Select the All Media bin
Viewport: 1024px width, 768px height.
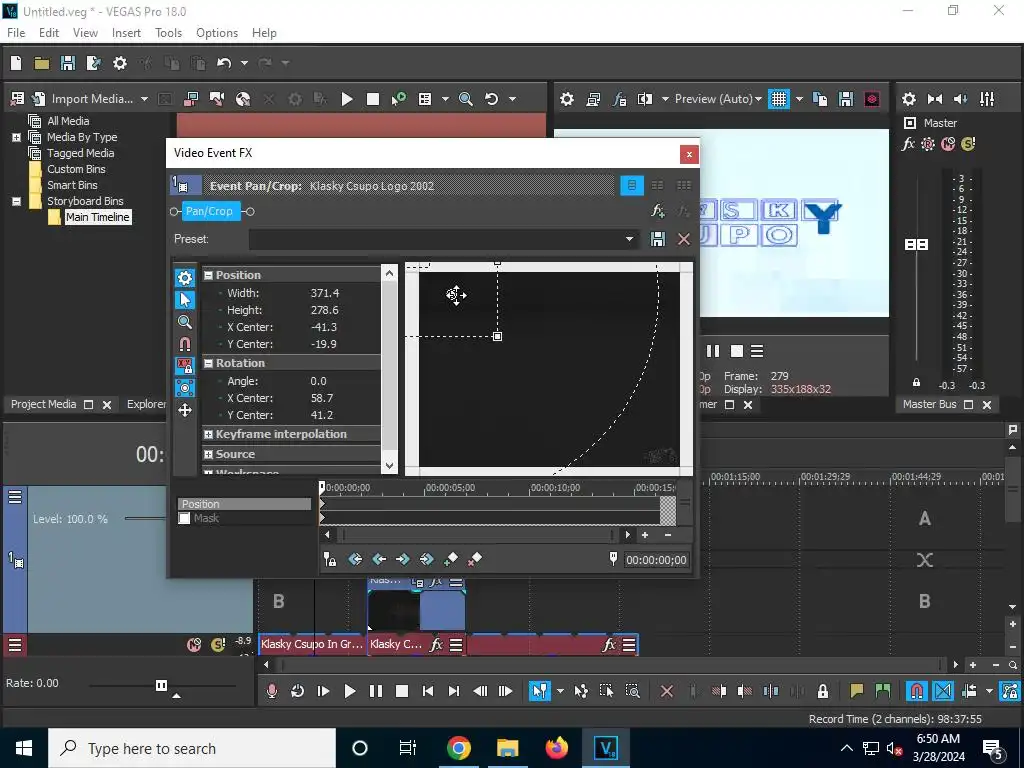(68, 121)
